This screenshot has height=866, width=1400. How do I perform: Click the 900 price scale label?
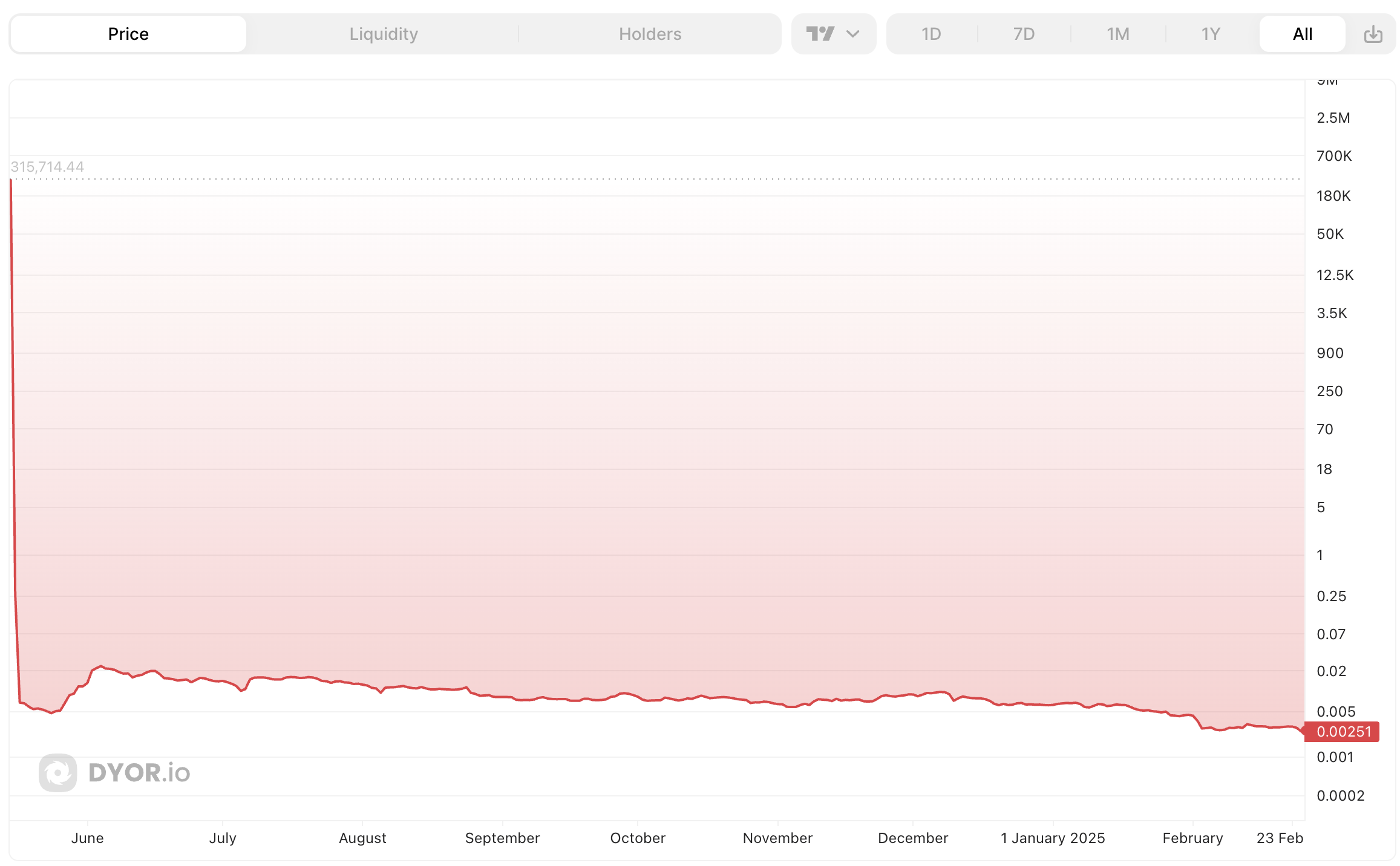pyautogui.click(x=1330, y=353)
